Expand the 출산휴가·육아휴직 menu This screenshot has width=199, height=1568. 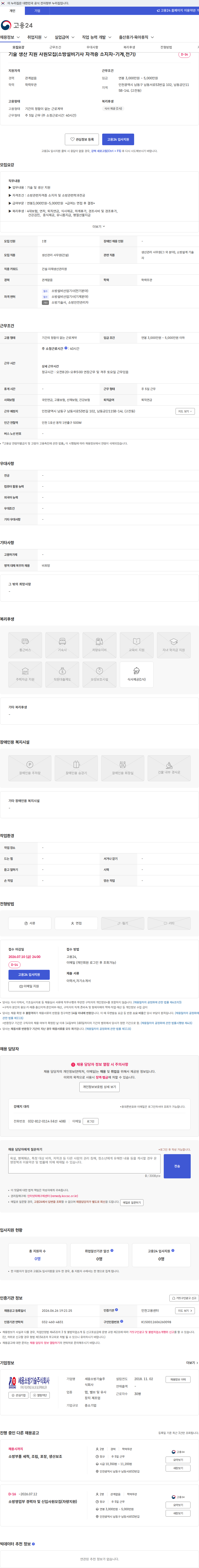coord(136,37)
